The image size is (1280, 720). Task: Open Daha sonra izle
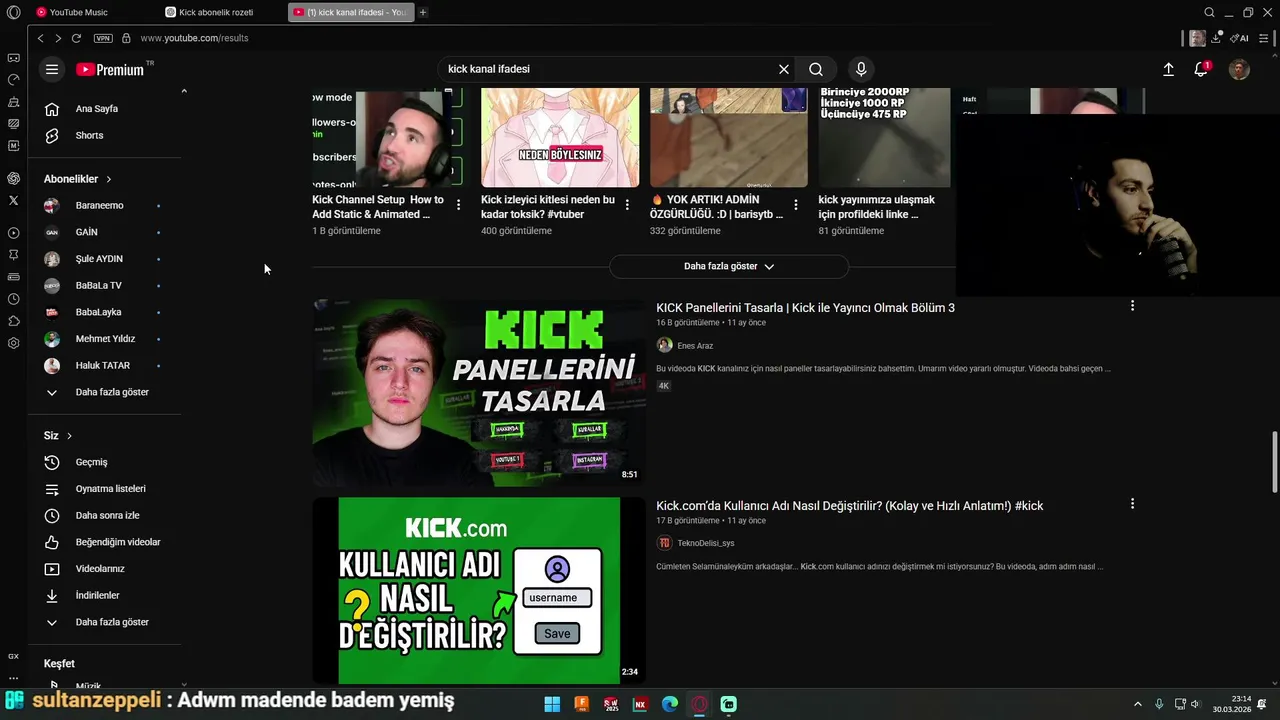tap(105, 515)
